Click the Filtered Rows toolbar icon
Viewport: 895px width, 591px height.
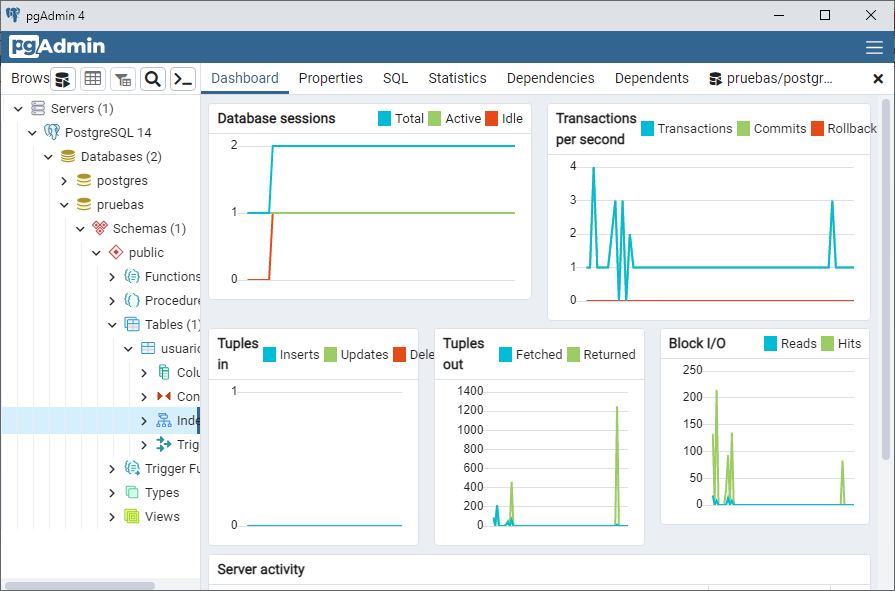click(x=123, y=79)
